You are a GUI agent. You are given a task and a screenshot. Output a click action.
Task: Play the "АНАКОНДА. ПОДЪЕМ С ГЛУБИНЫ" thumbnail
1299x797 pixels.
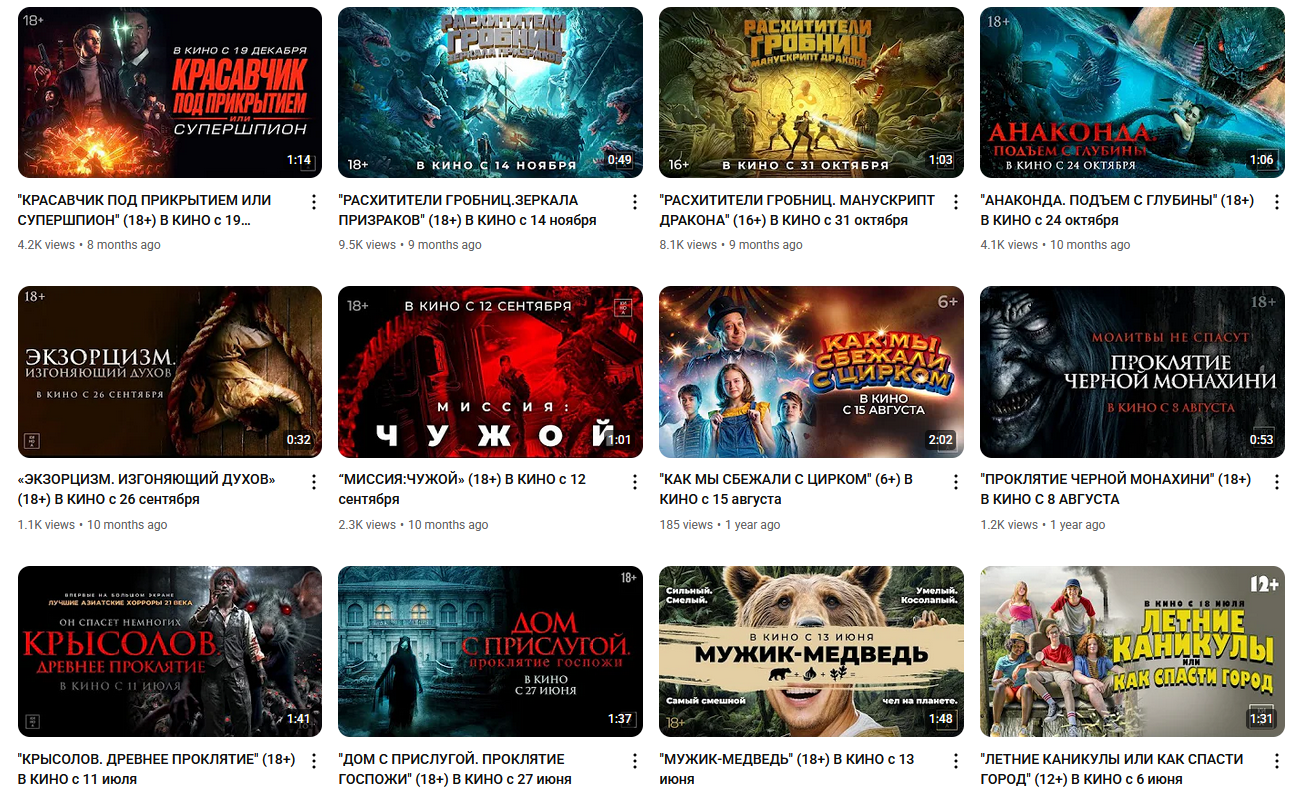[x=1133, y=93]
